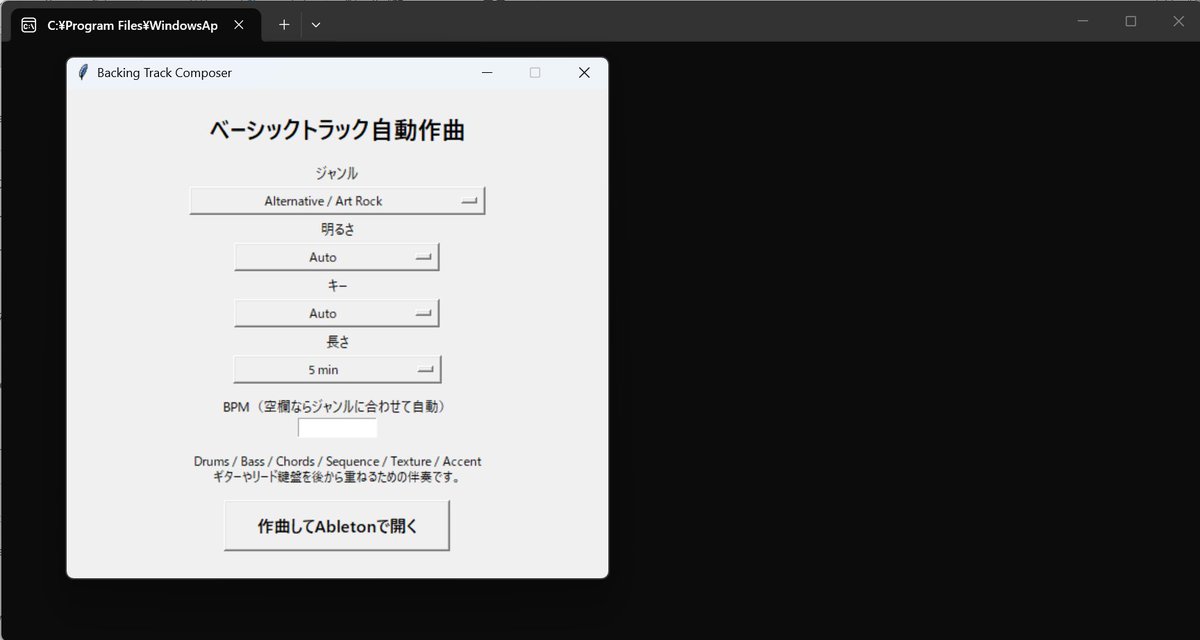Open the ジャンル dropdown showing Alternative / Art Rock
1200x640 pixels.
click(337, 201)
